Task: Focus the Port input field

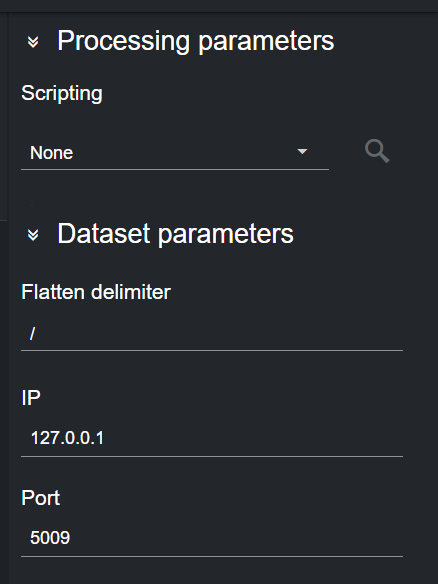Action: tap(212, 538)
